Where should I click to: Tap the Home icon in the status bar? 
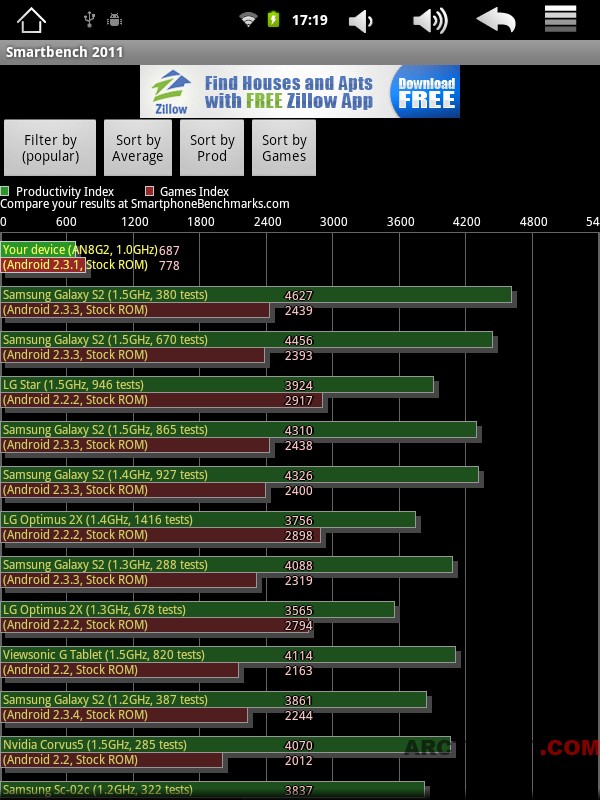32,20
